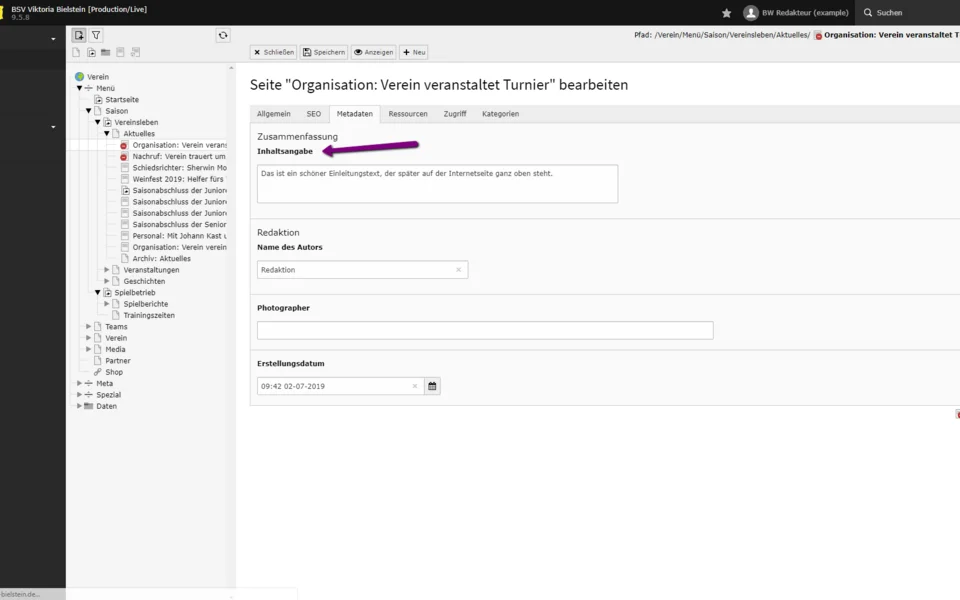The height and width of the screenshot is (600, 960).
Task: Refresh the page tree
Action: pos(223,35)
